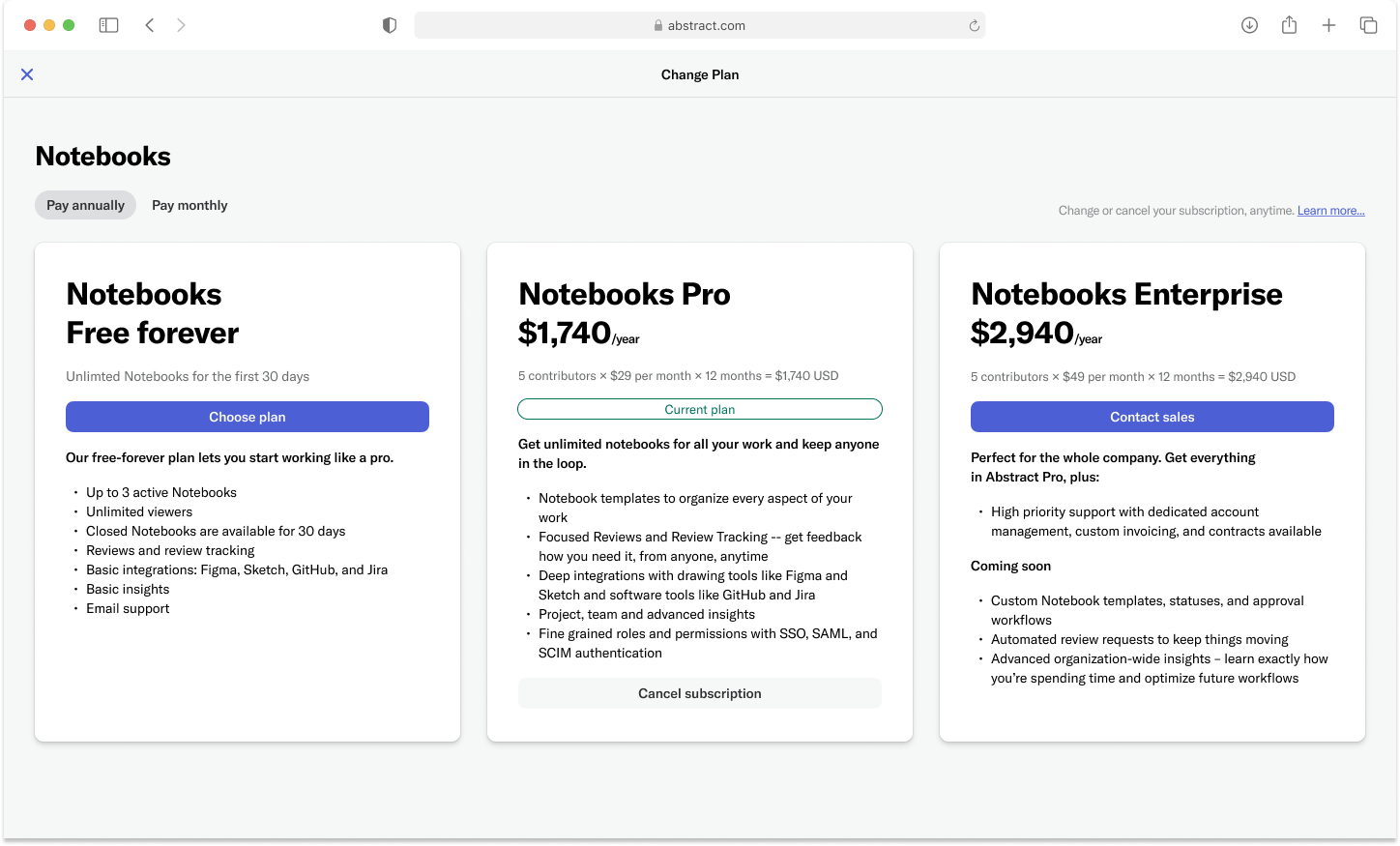Reload the page with refresh icon
Screen dimensions: 1400x846
pyautogui.click(x=975, y=26)
